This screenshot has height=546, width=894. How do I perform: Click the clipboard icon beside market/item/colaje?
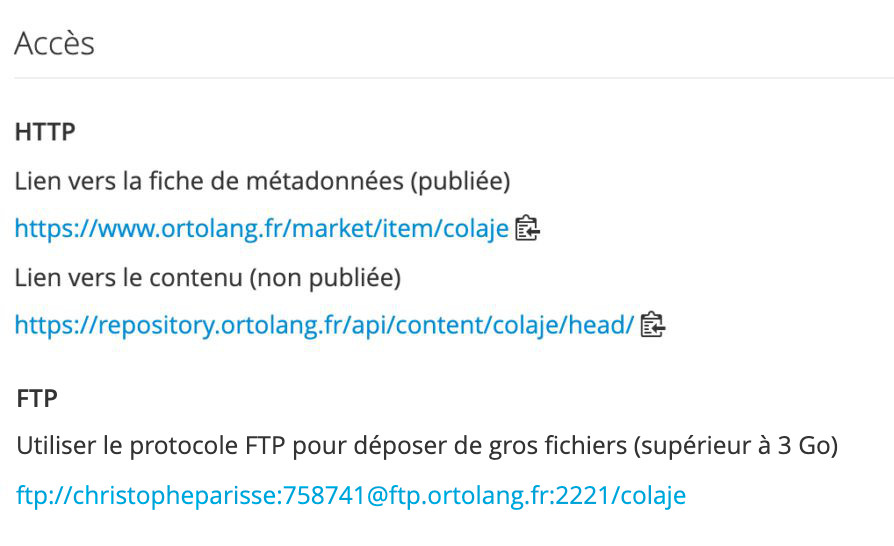click(x=527, y=229)
